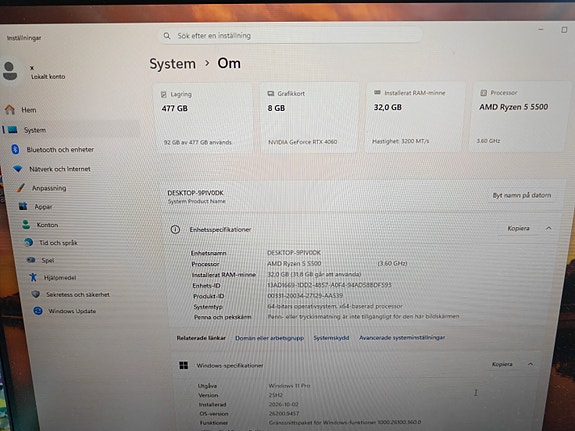Copy device specifications with Kopiera
Image resolution: width=575 pixels, height=431 pixels.
click(x=518, y=228)
